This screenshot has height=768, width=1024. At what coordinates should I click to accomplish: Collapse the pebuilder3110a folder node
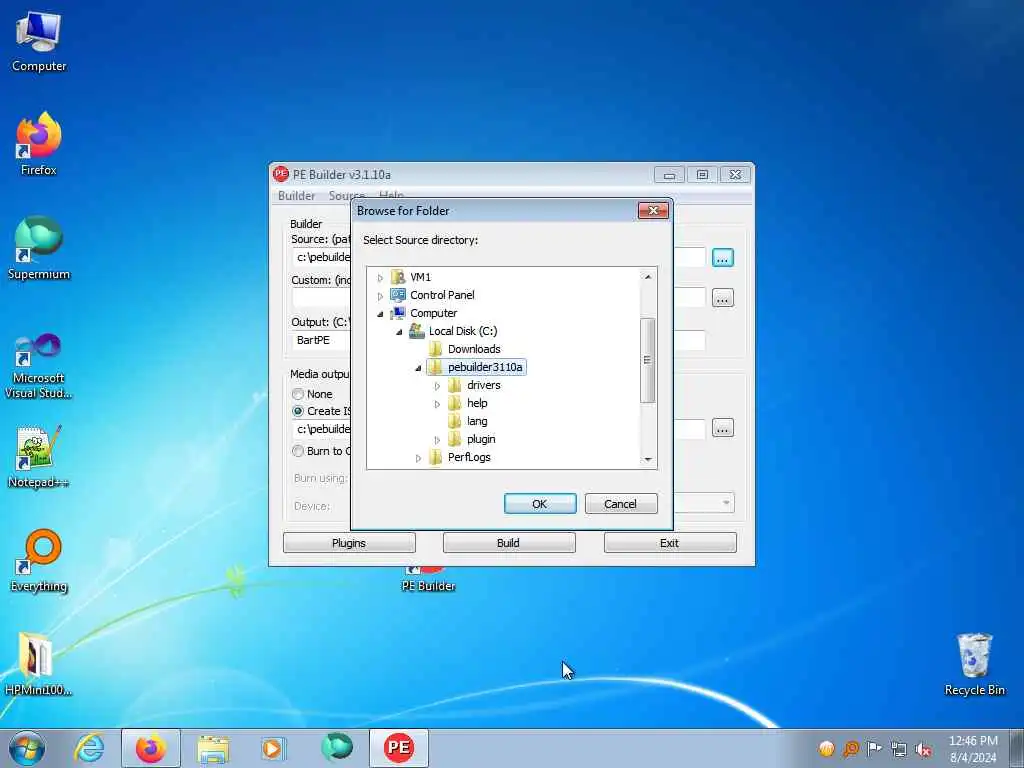coord(418,368)
